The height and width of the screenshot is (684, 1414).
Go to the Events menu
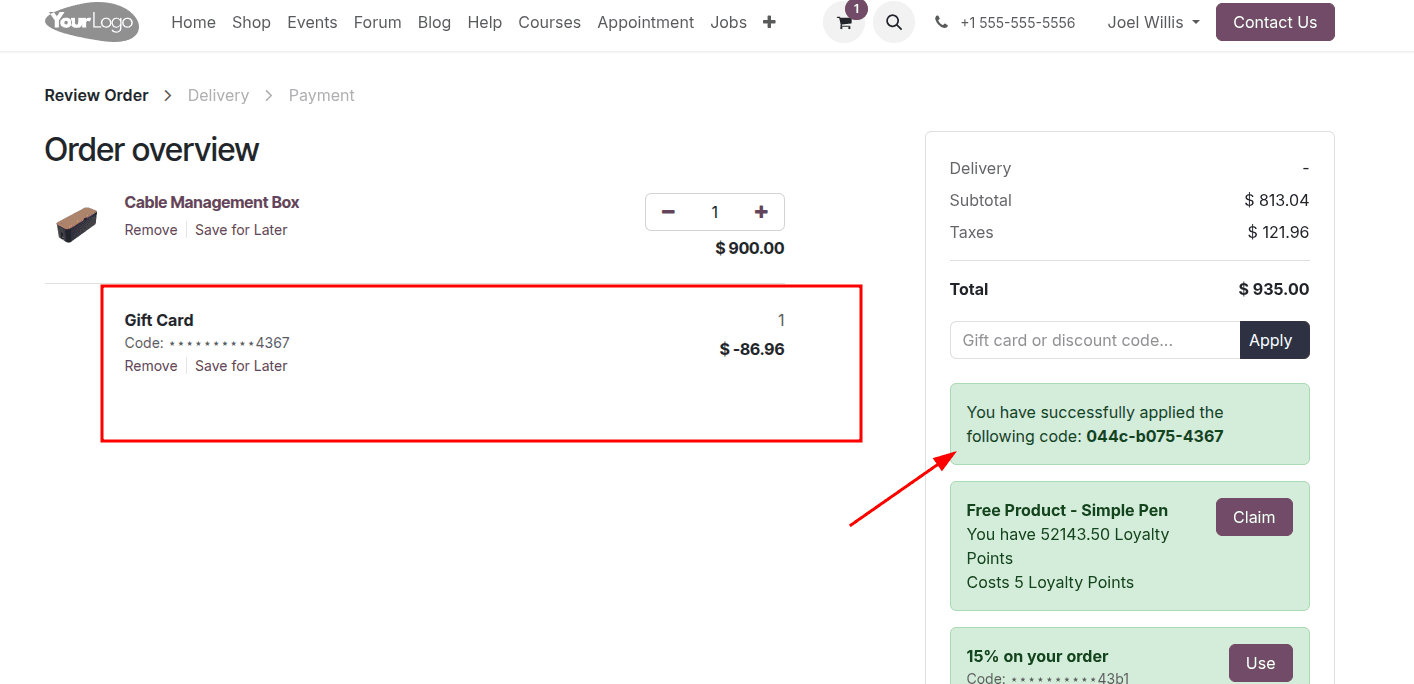click(x=312, y=22)
